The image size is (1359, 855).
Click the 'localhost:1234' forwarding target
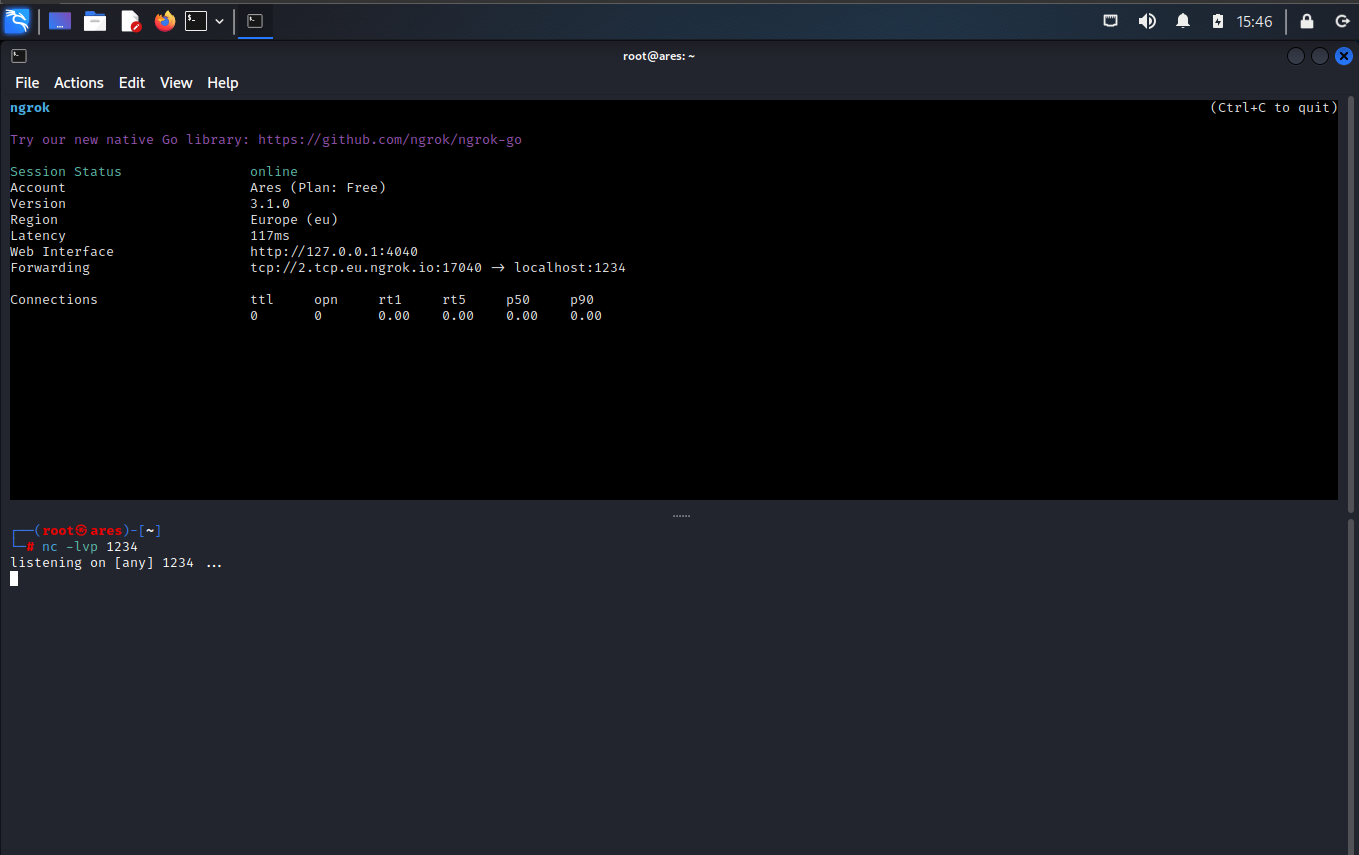pos(570,268)
